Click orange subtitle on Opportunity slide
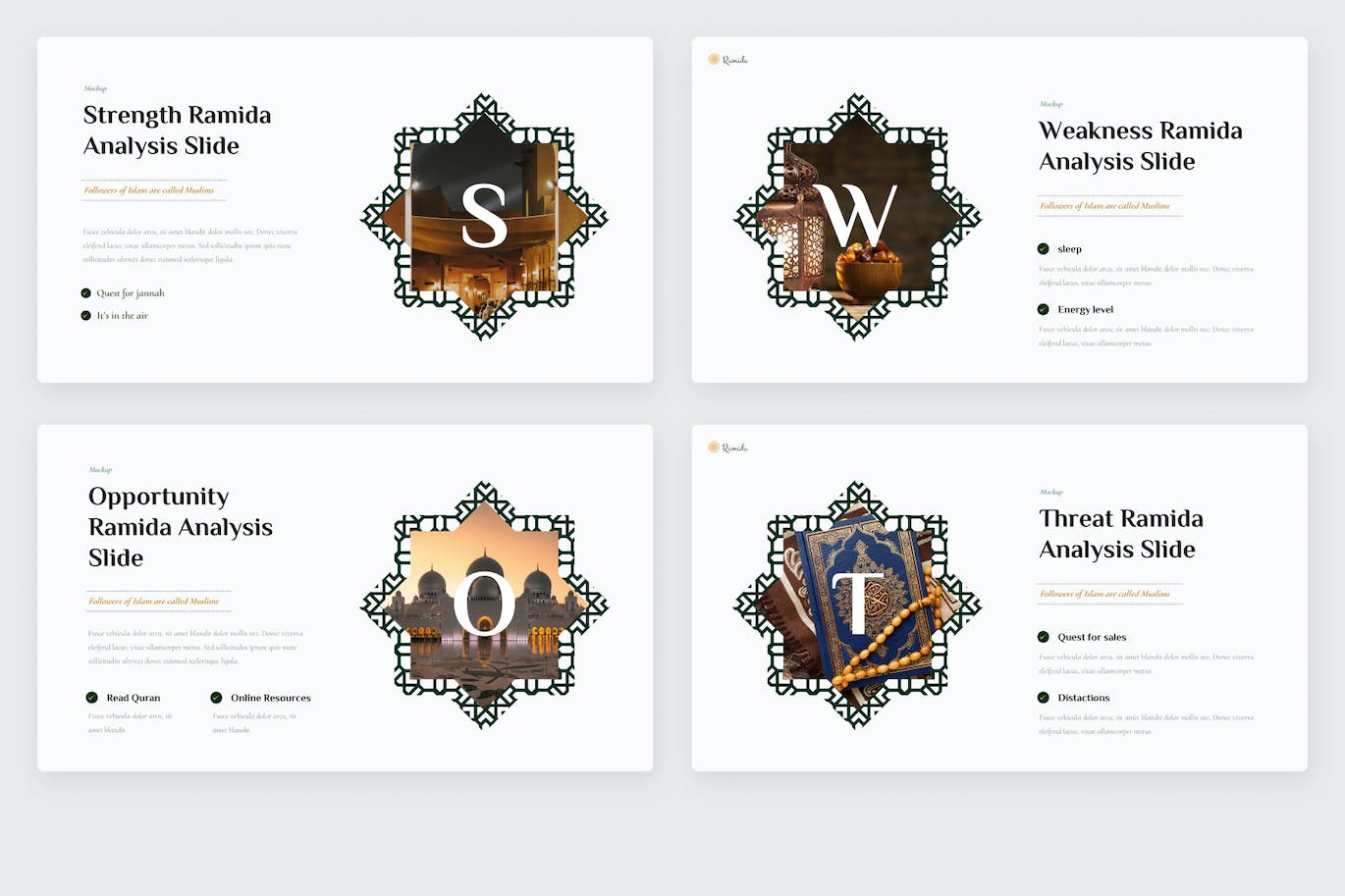This screenshot has height=896, width=1345. (154, 602)
